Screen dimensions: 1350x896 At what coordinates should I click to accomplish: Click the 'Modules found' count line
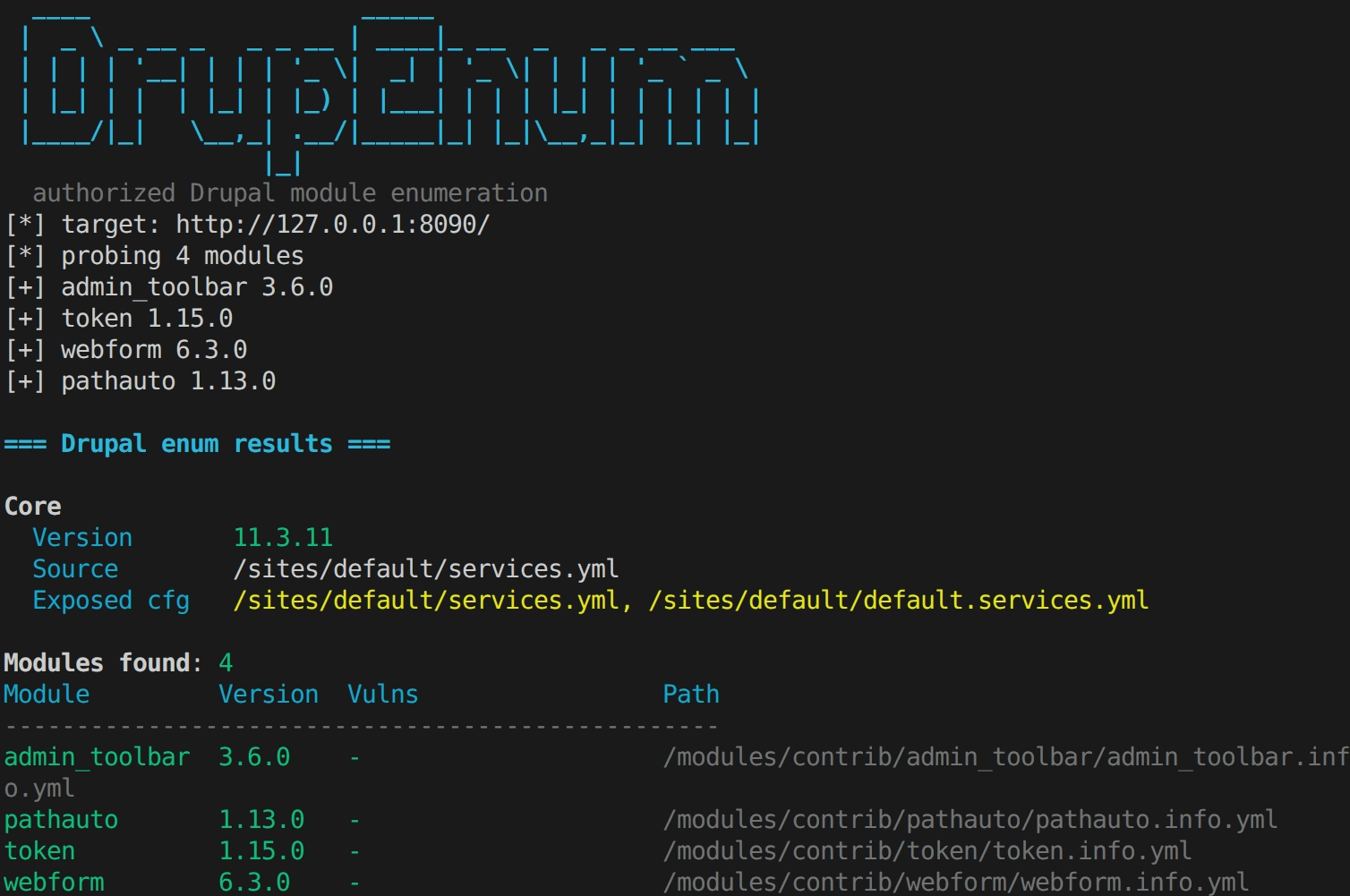[118, 663]
